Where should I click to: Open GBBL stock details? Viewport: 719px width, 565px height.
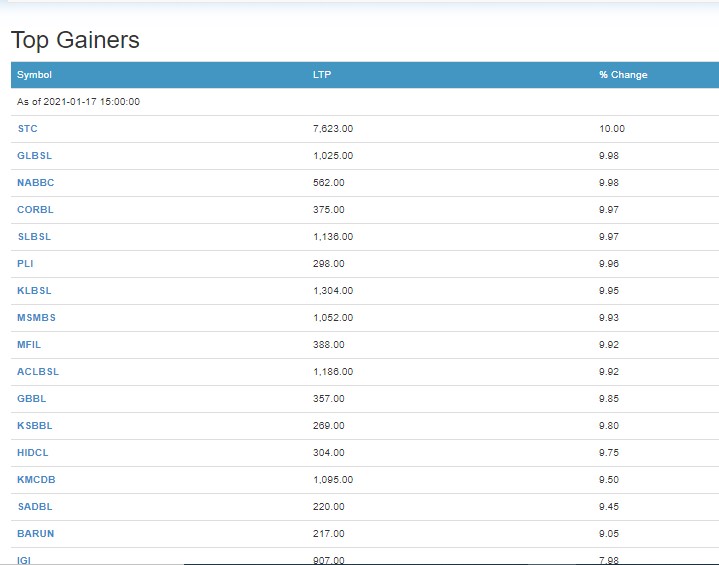click(32, 399)
